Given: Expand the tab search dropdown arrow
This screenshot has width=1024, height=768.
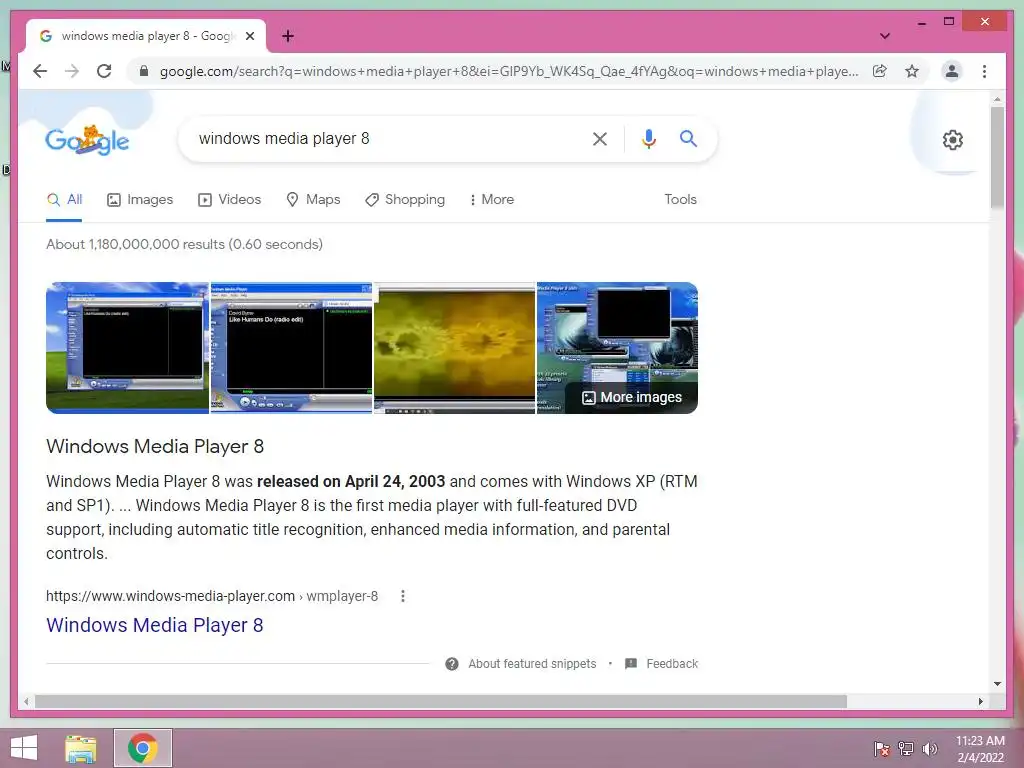Looking at the screenshot, I should coord(885,36).
